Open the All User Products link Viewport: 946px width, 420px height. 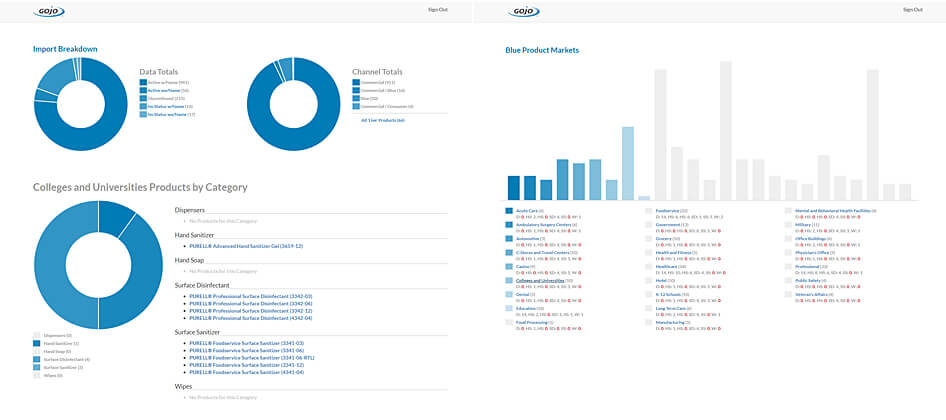click(x=382, y=120)
